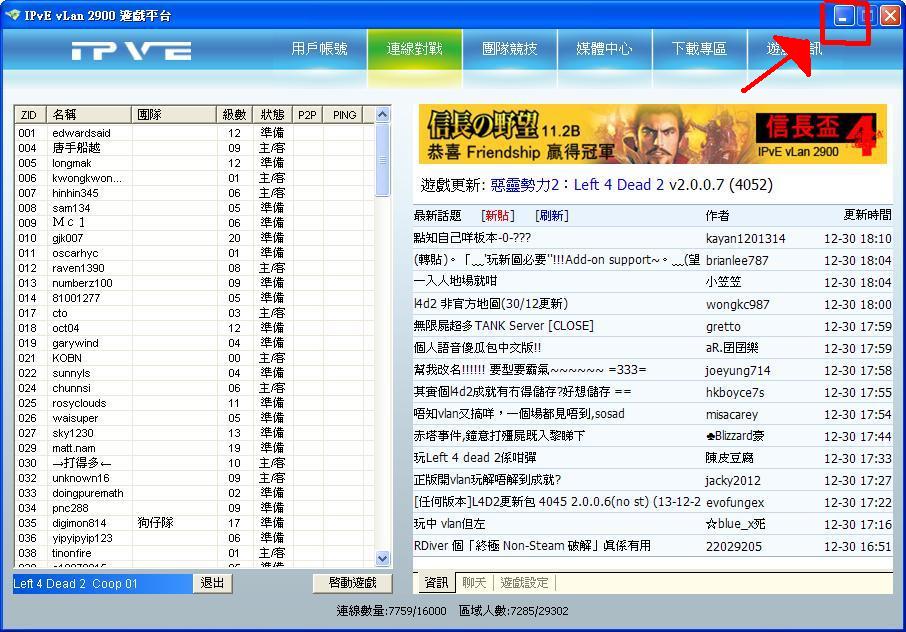Select player doingpuremath in list
Image resolution: width=906 pixels, height=632 pixels.
point(88,493)
